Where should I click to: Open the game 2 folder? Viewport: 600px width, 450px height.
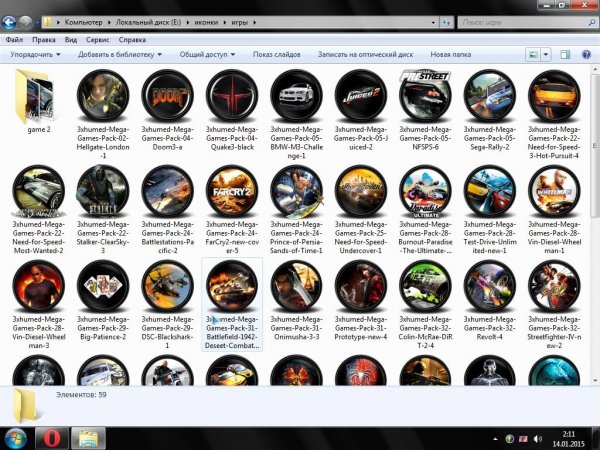pyautogui.click(x=38, y=100)
